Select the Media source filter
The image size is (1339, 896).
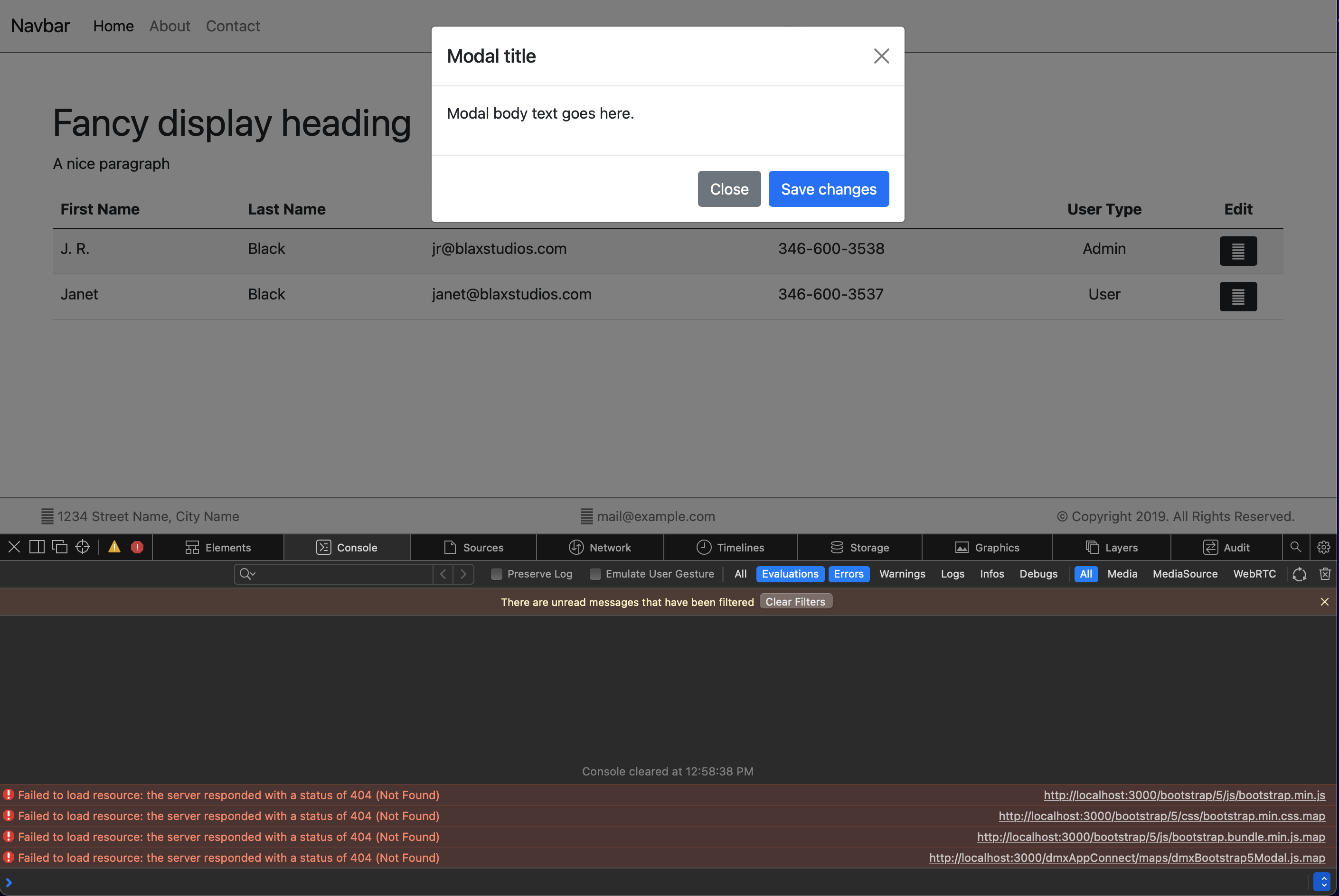tap(1122, 574)
